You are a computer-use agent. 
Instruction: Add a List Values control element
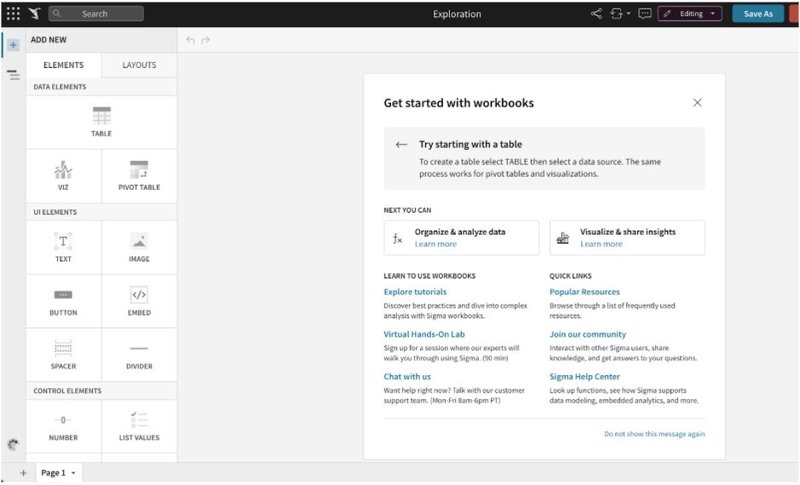139,426
